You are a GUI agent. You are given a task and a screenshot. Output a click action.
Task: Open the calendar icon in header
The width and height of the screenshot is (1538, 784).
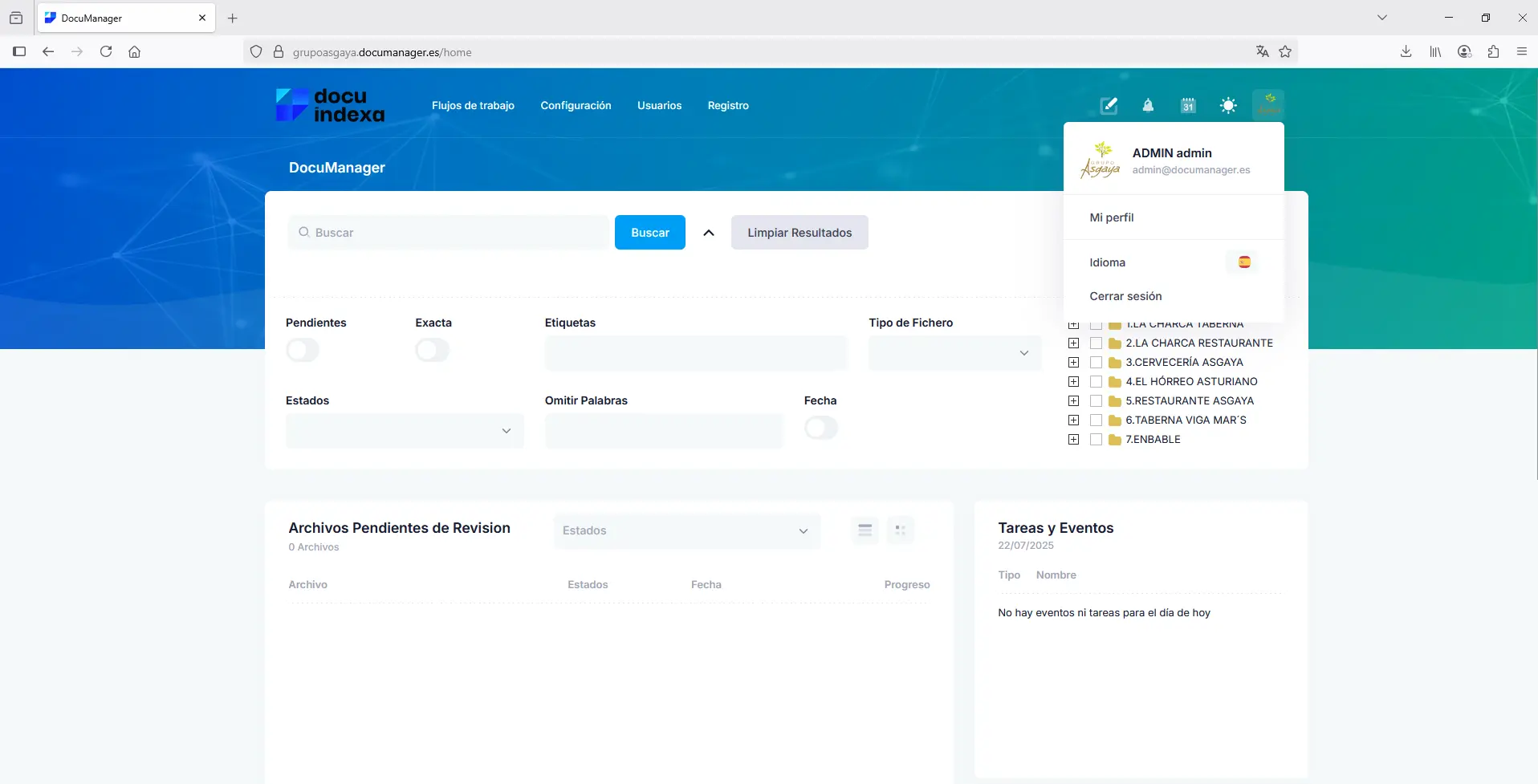pos(1188,106)
